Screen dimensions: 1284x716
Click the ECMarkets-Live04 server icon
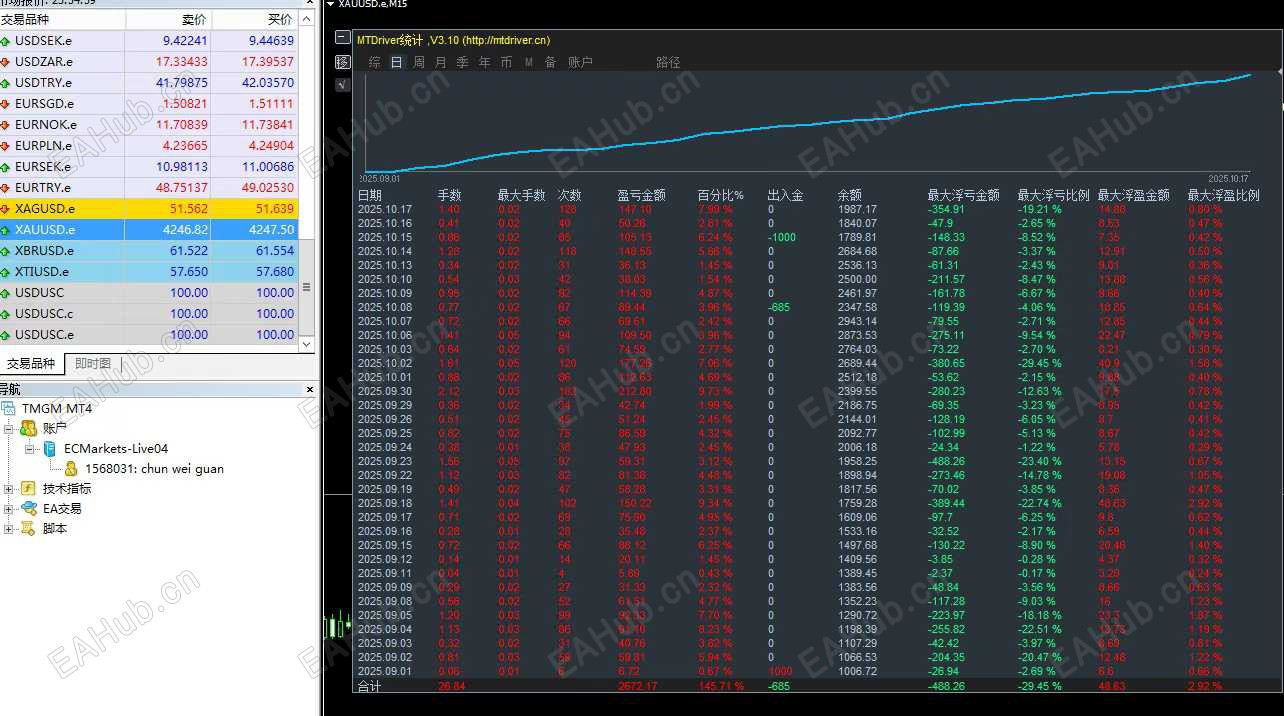[x=49, y=449]
